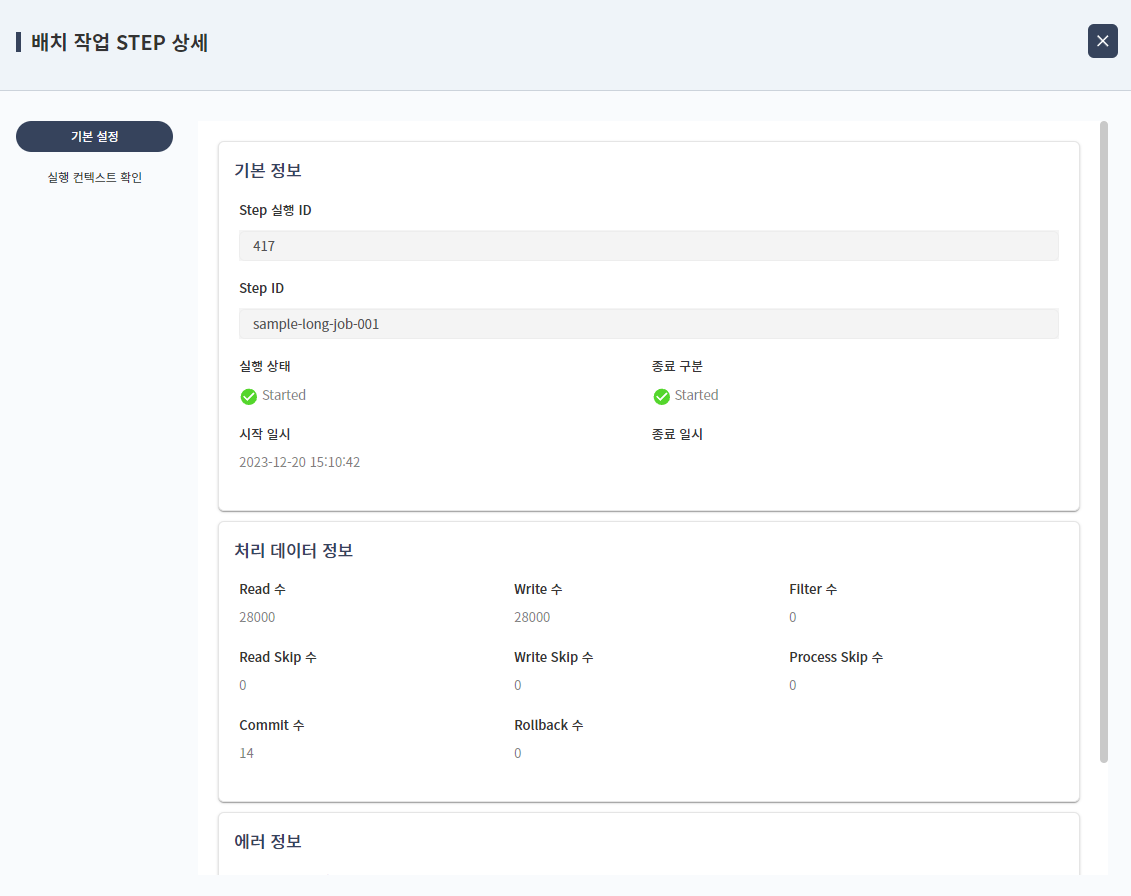Select the 기본 설정 sidebar item
This screenshot has width=1131, height=896.
[94, 136]
